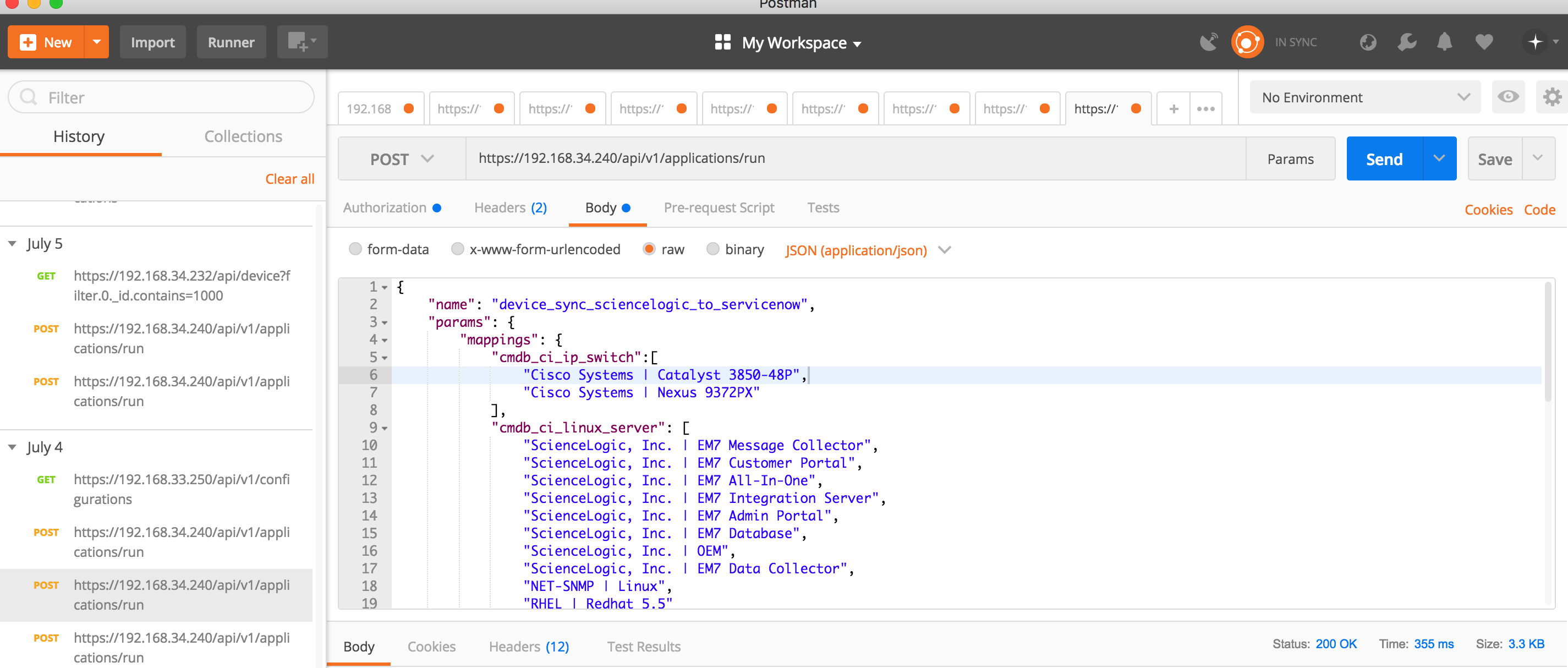Choose x-www-form-urlencoded body type

[458, 249]
